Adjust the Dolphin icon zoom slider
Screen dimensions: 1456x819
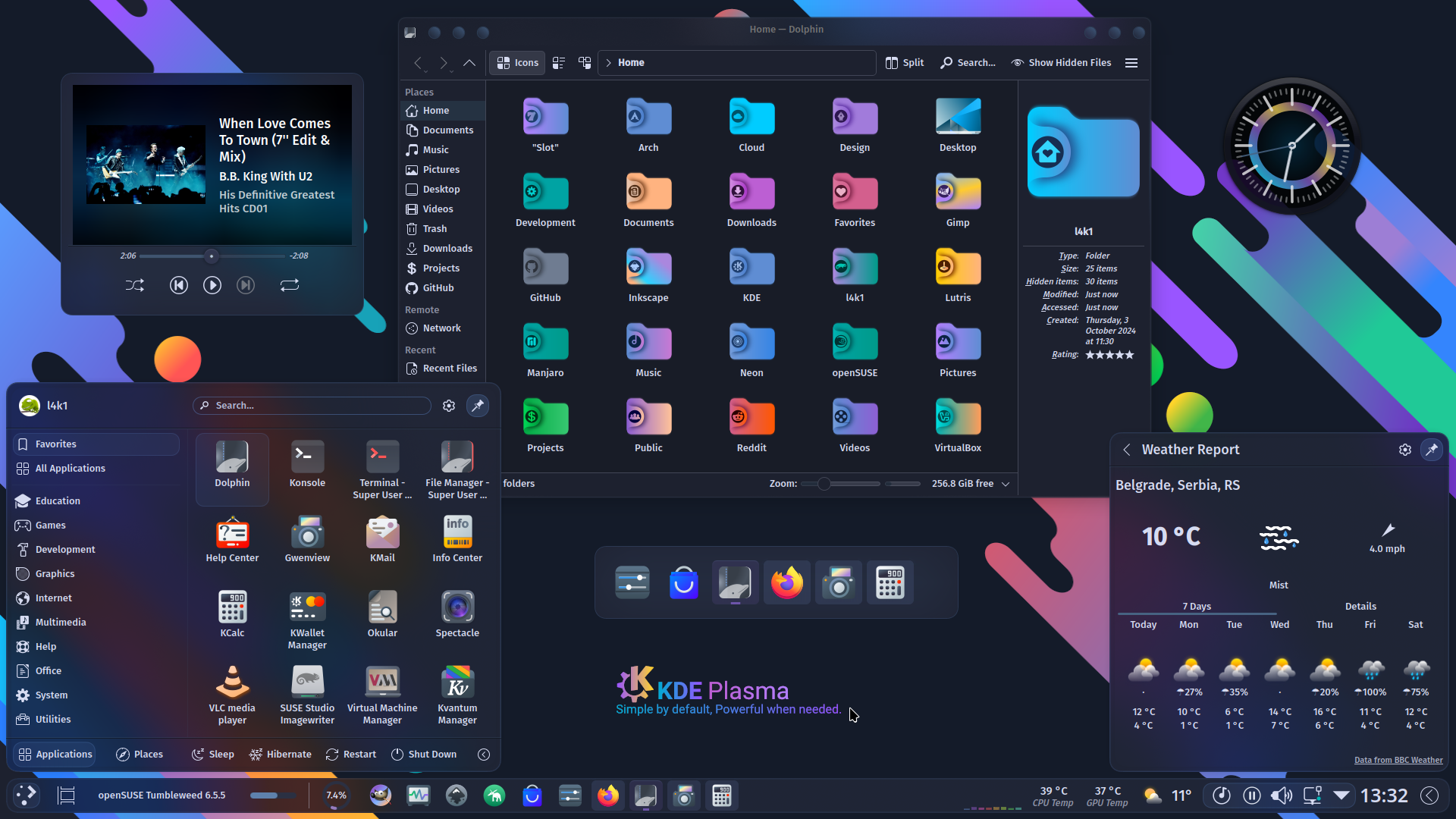point(841,484)
